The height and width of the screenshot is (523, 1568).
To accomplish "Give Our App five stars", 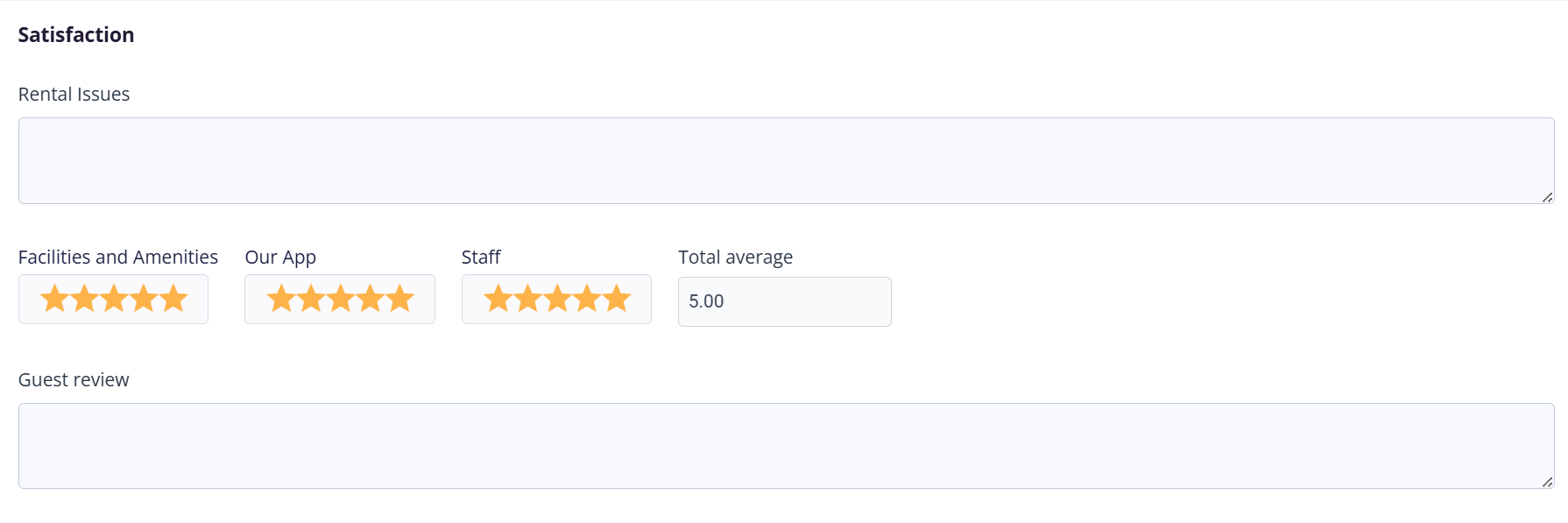I will 400,299.
